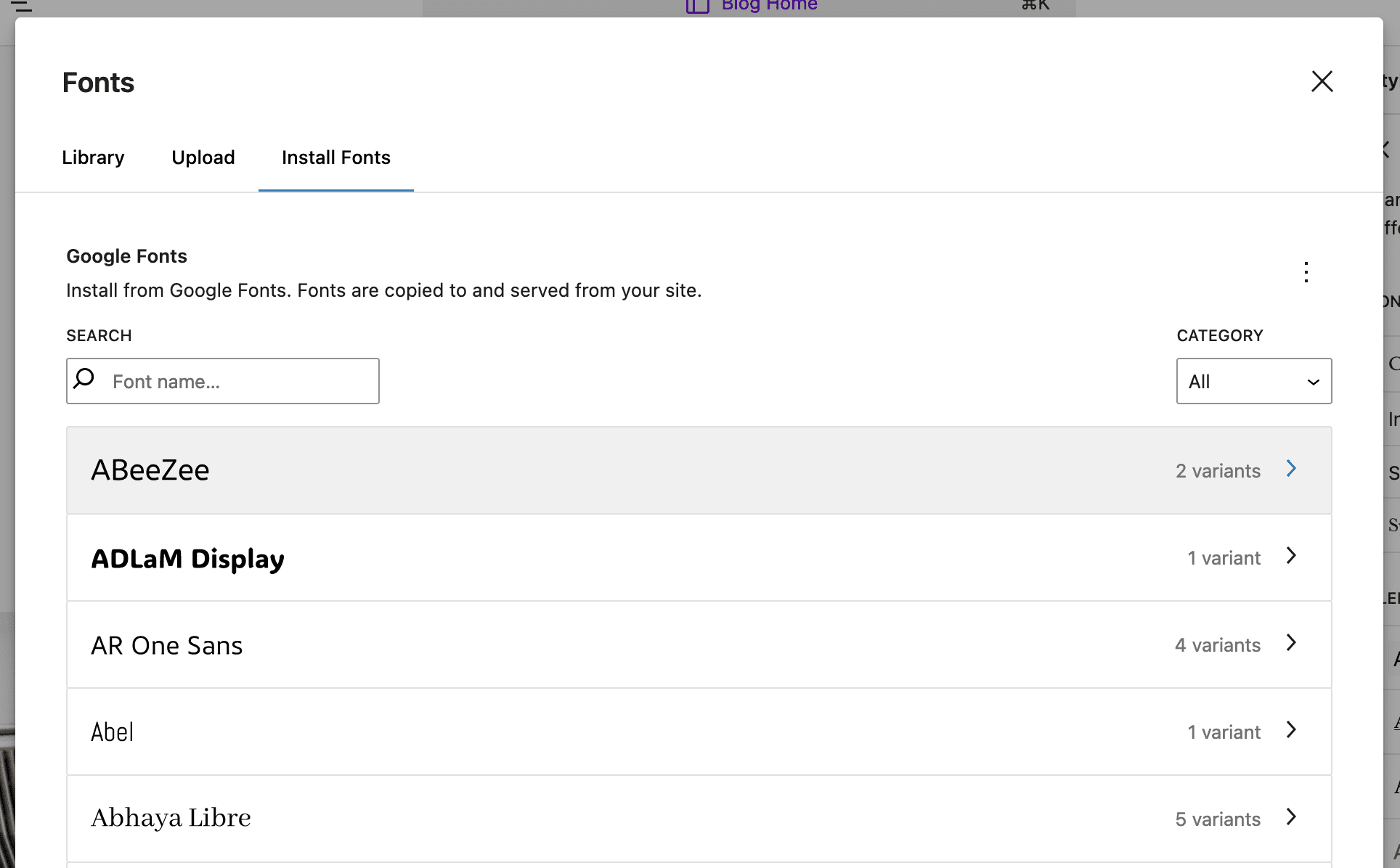Click the hamburger menu icon at top left

(x=22, y=6)
